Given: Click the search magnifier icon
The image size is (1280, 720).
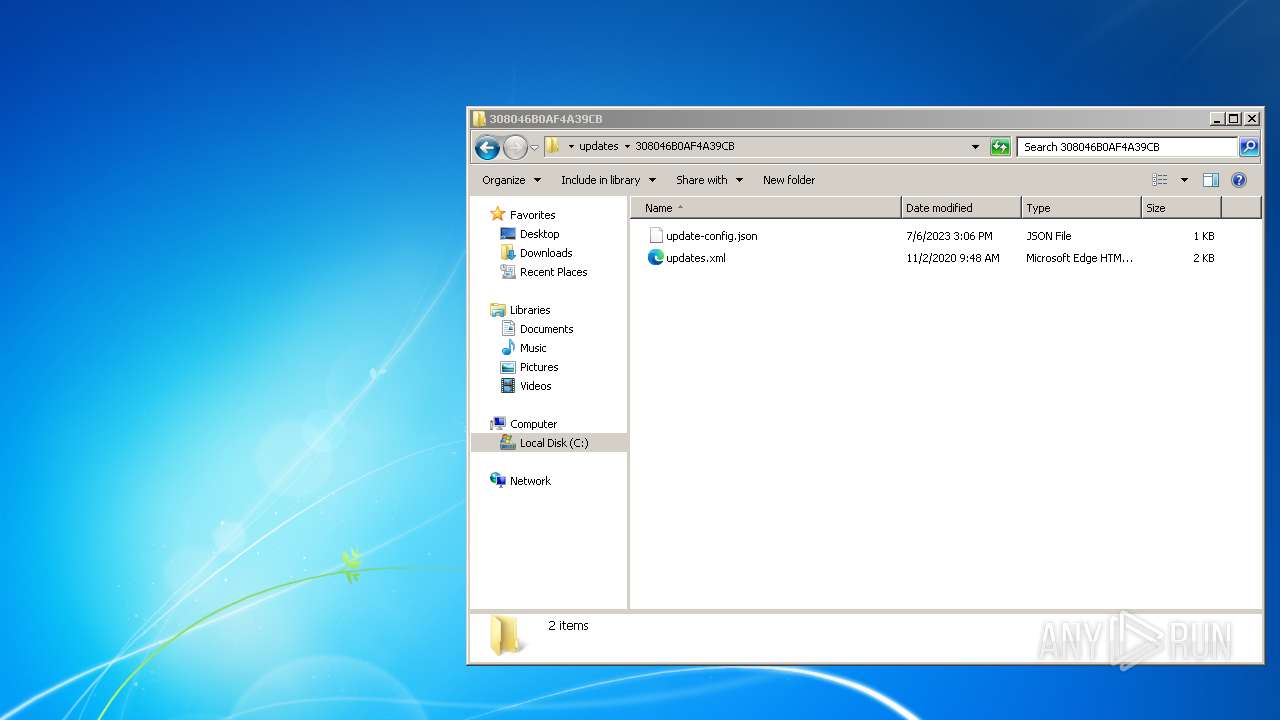Looking at the screenshot, I should click(1249, 147).
